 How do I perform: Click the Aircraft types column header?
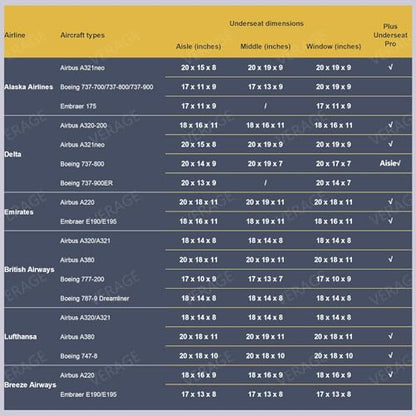pyautogui.click(x=82, y=35)
